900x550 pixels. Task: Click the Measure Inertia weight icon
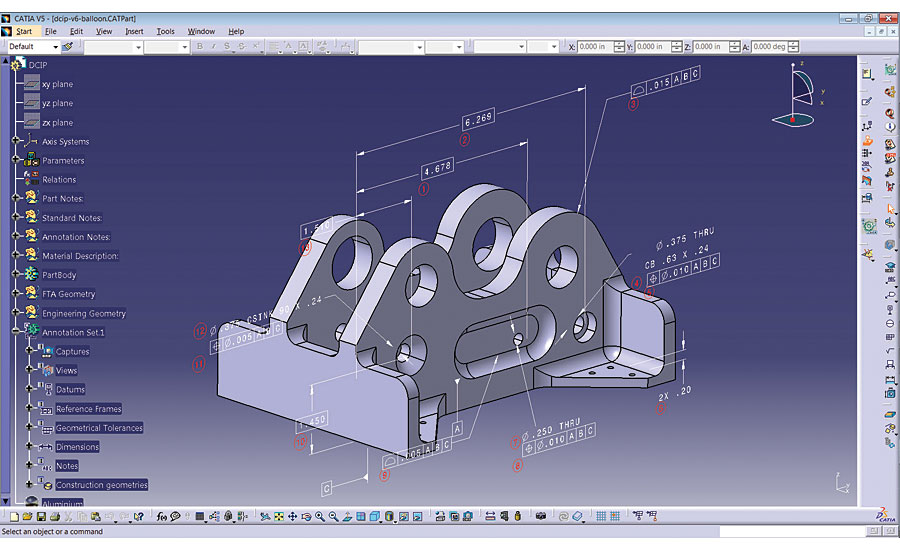(x=517, y=516)
